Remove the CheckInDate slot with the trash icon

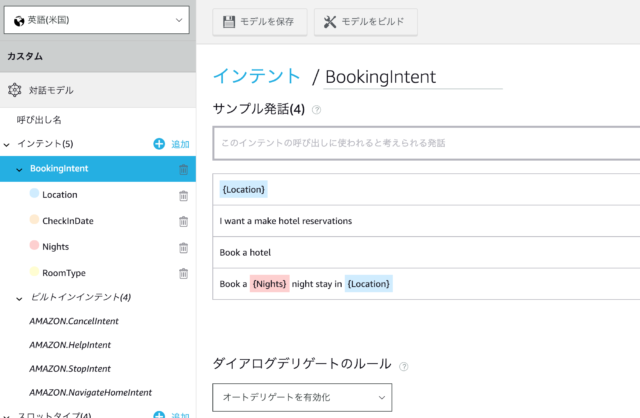(x=183, y=222)
